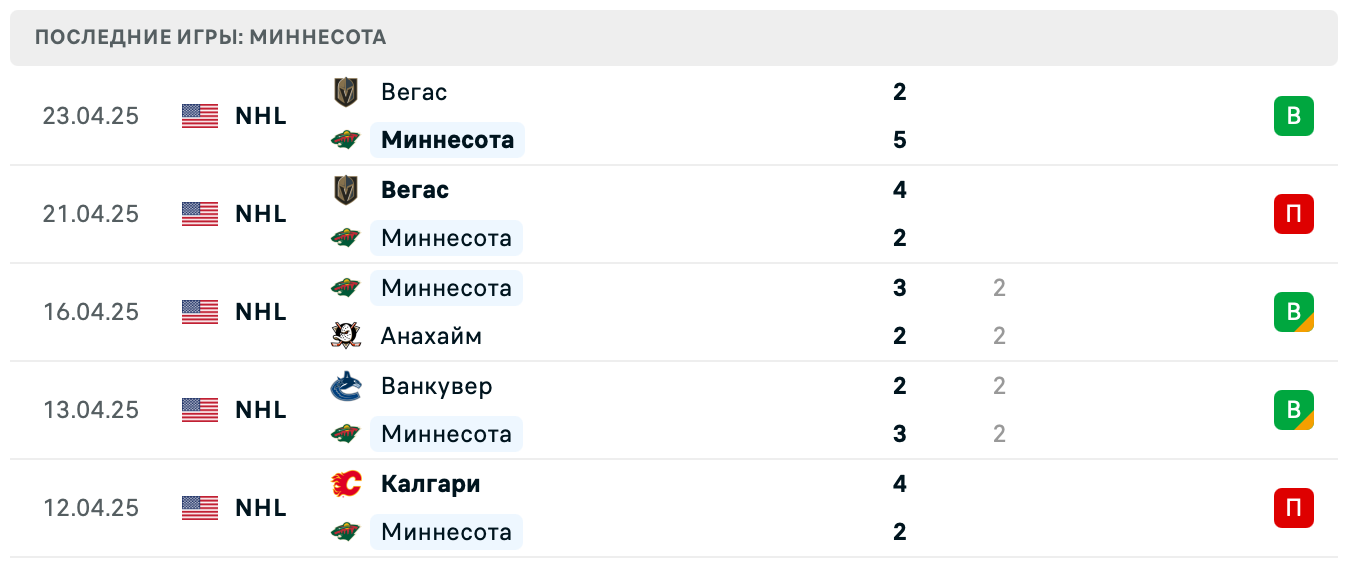Click Vancouver Canucks logo icon

[x=345, y=386]
